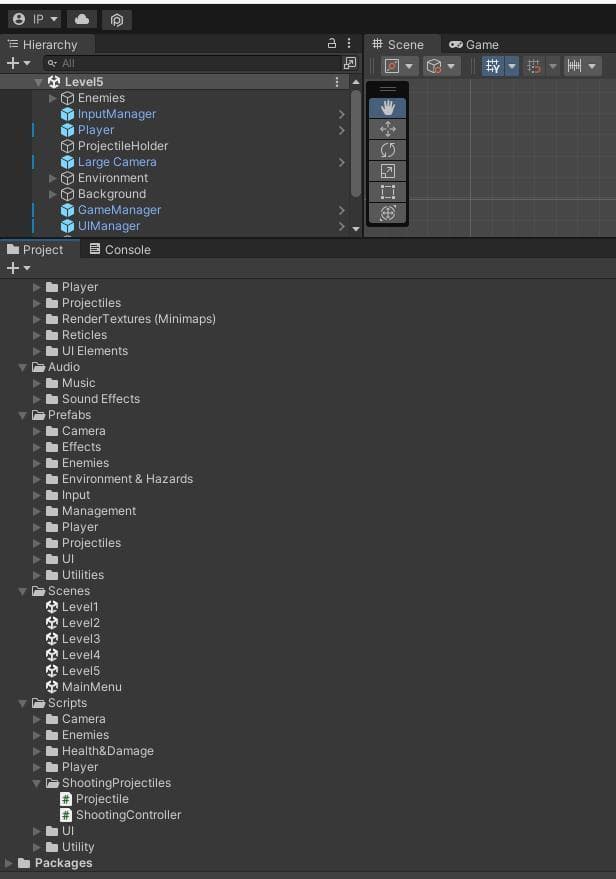Viewport: 616px width, 879px height.
Task: Lock the Hierarchy panel
Action: pyautogui.click(x=332, y=43)
